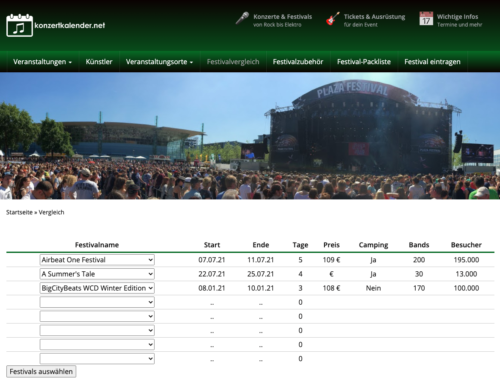The width and height of the screenshot is (500, 383).
Task: Open the last empty festival dropdown
Action: 97,359
